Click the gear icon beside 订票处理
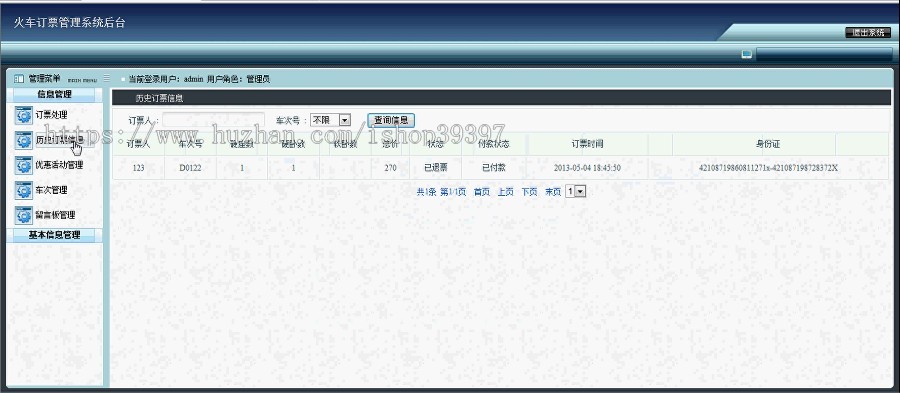900x393 pixels. (x=24, y=115)
